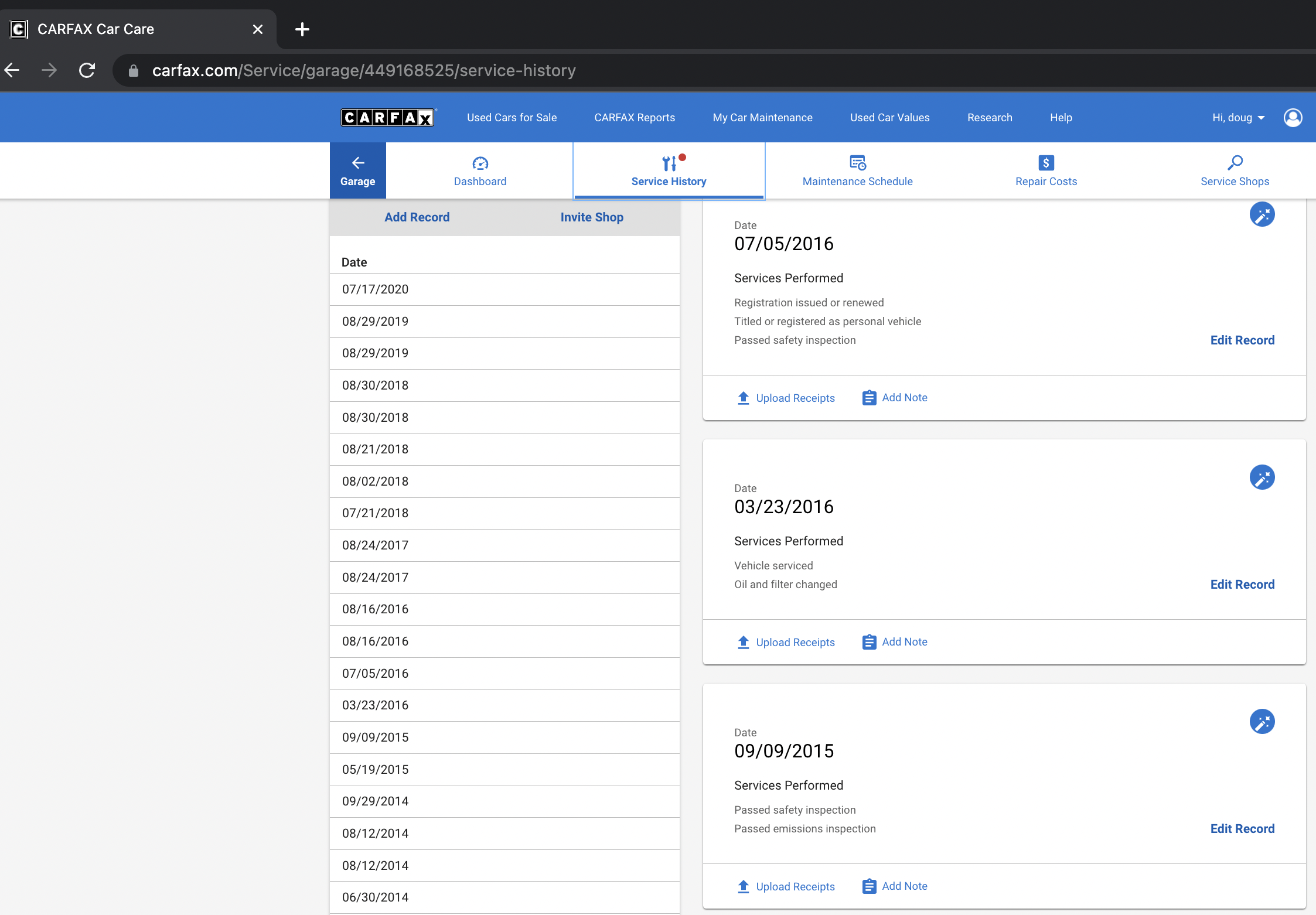
Task: Select date row 08/02/2018
Action: tap(504, 482)
